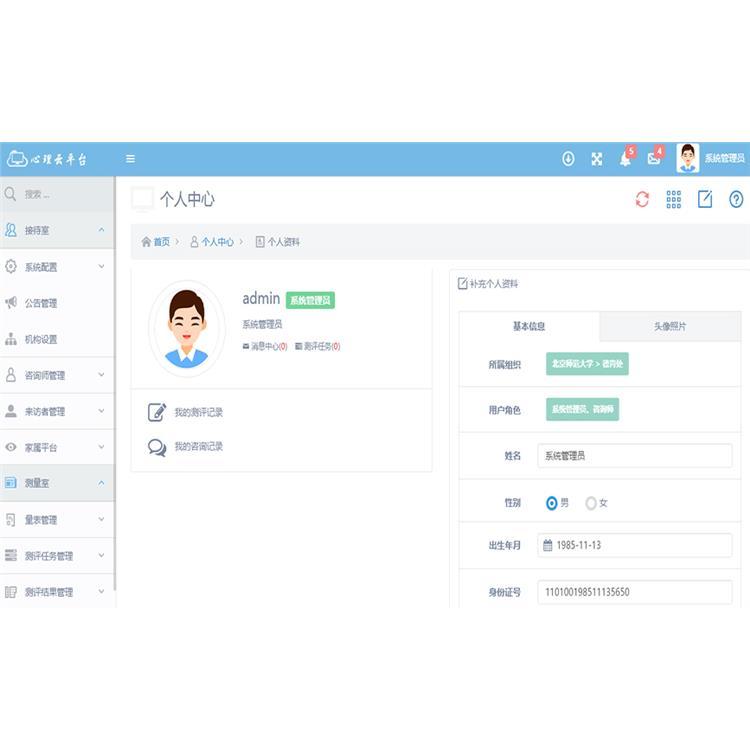Screen dimensions: 750x750
Task: Open notifications bell with 5 badge
Action: (x=626, y=159)
